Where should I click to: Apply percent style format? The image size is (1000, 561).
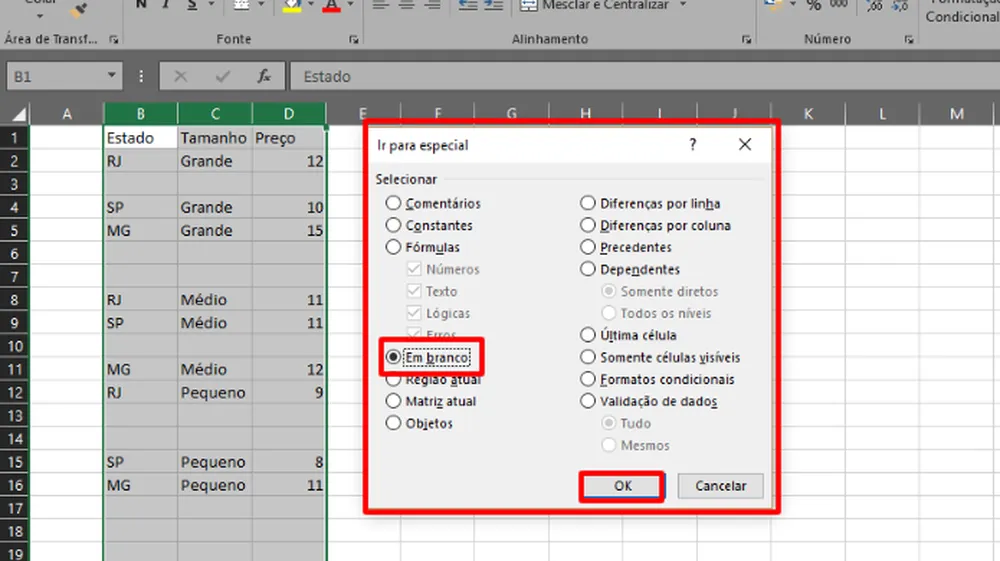pyautogui.click(x=814, y=5)
